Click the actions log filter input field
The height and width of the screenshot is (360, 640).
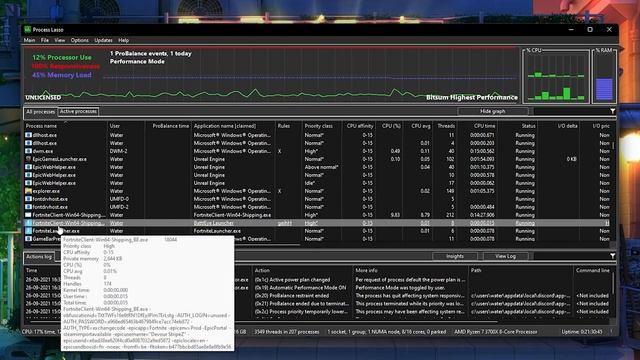click(x=571, y=256)
